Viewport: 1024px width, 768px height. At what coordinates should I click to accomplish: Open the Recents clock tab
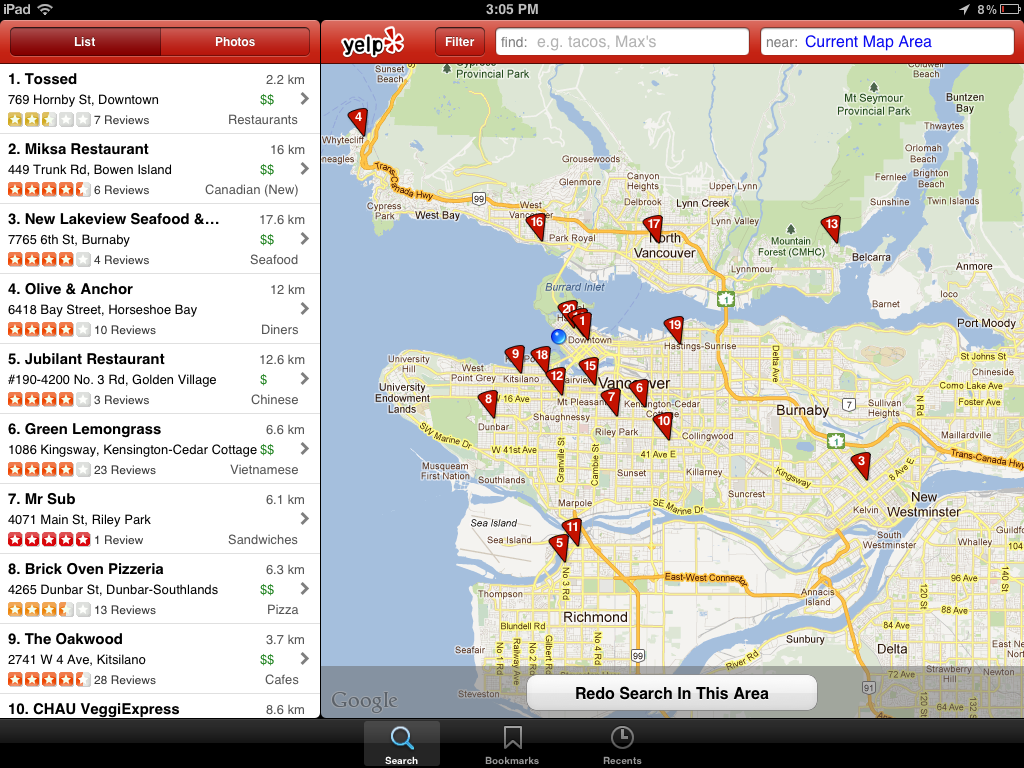coord(622,744)
